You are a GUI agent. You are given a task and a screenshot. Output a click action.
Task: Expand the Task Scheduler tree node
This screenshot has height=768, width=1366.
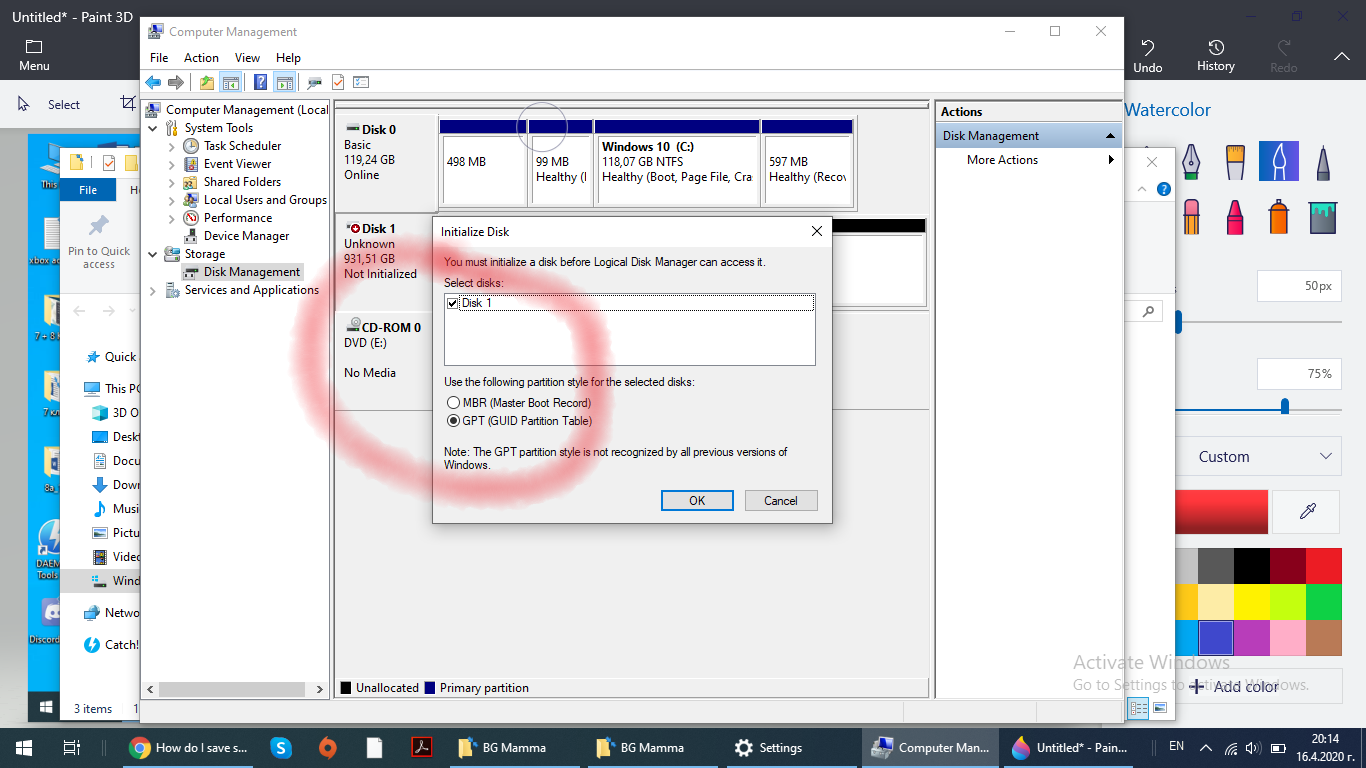171,146
